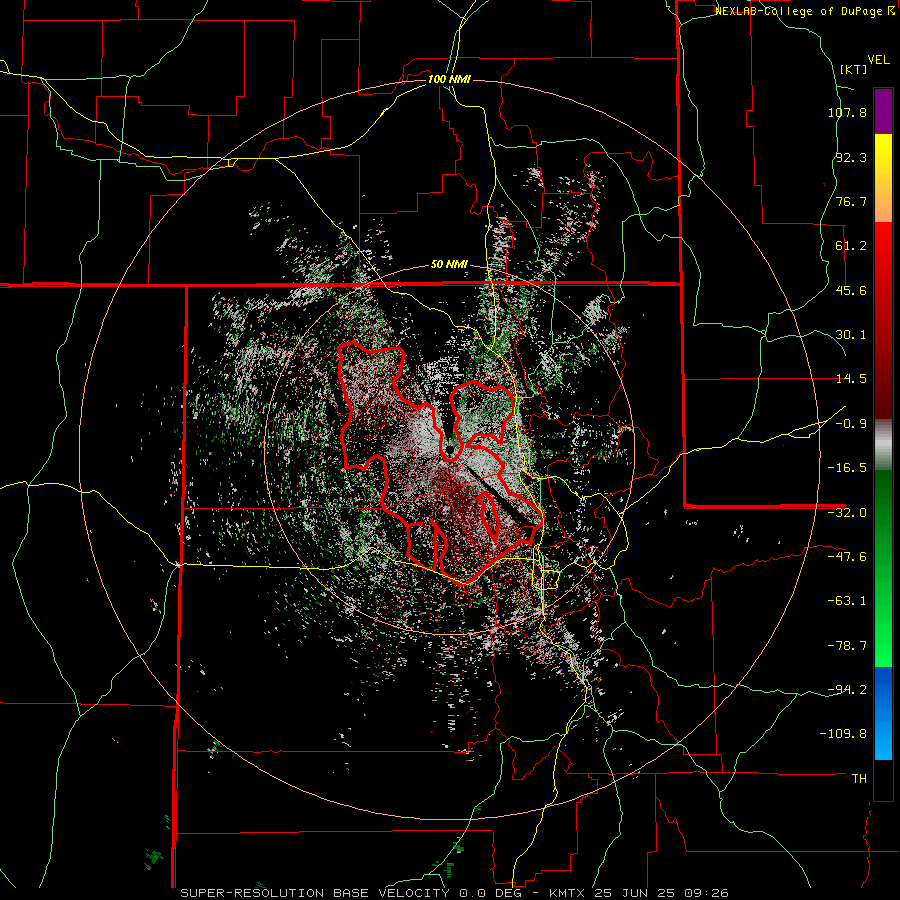Click the VEL legend title
This screenshot has width=900, height=900.
click(878, 60)
